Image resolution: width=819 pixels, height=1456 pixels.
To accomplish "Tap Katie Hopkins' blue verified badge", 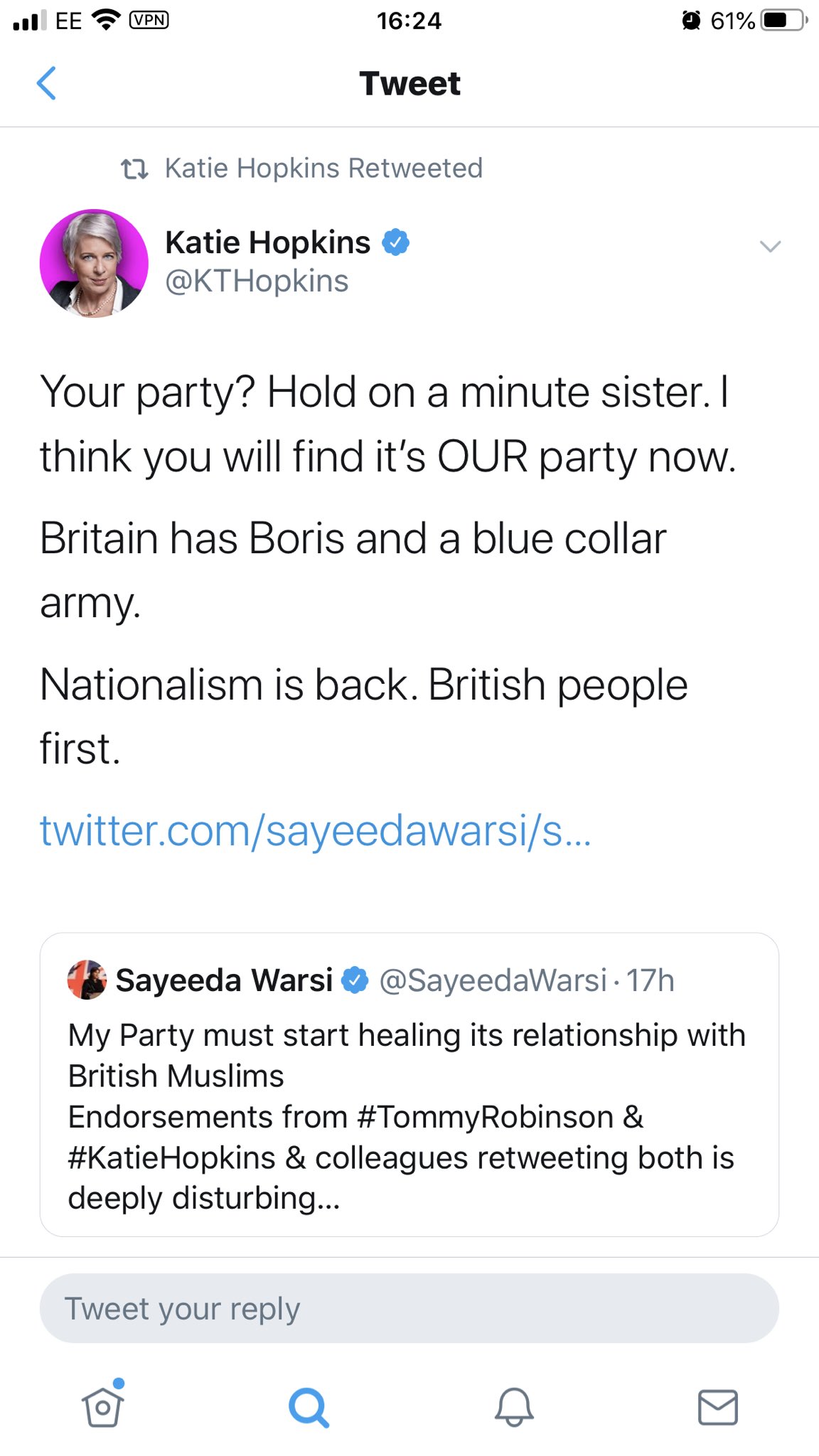I will pyautogui.click(x=396, y=242).
